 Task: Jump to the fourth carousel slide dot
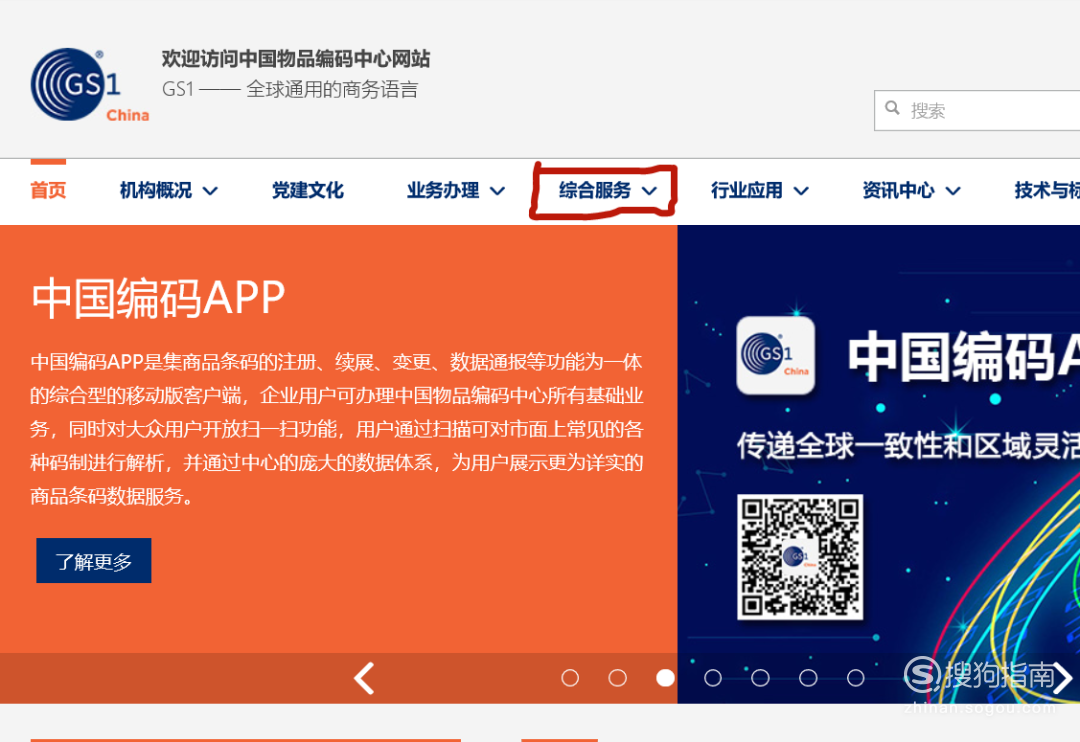point(713,678)
